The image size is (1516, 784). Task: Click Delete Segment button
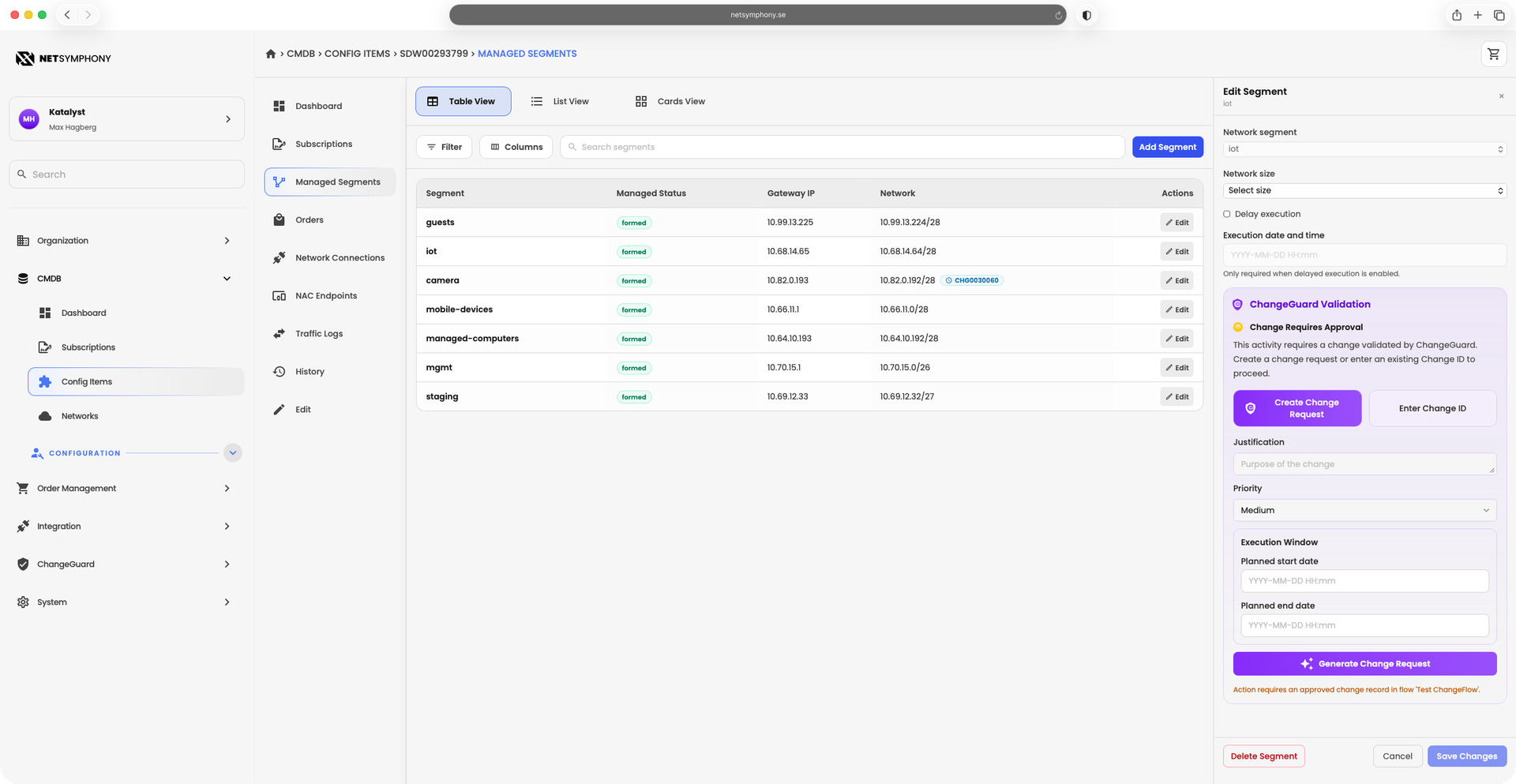pyautogui.click(x=1263, y=756)
